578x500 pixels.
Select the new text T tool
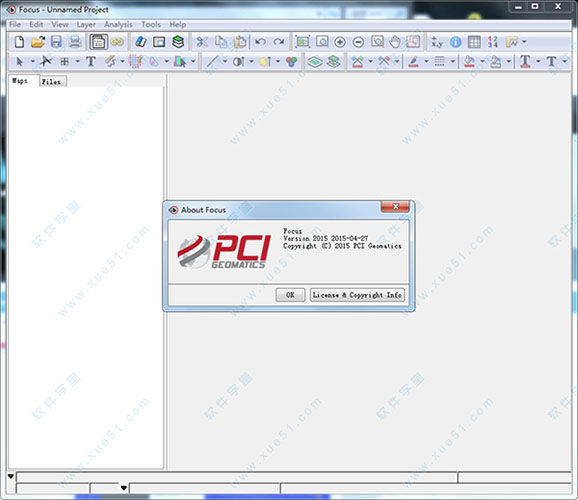(x=91, y=61)
